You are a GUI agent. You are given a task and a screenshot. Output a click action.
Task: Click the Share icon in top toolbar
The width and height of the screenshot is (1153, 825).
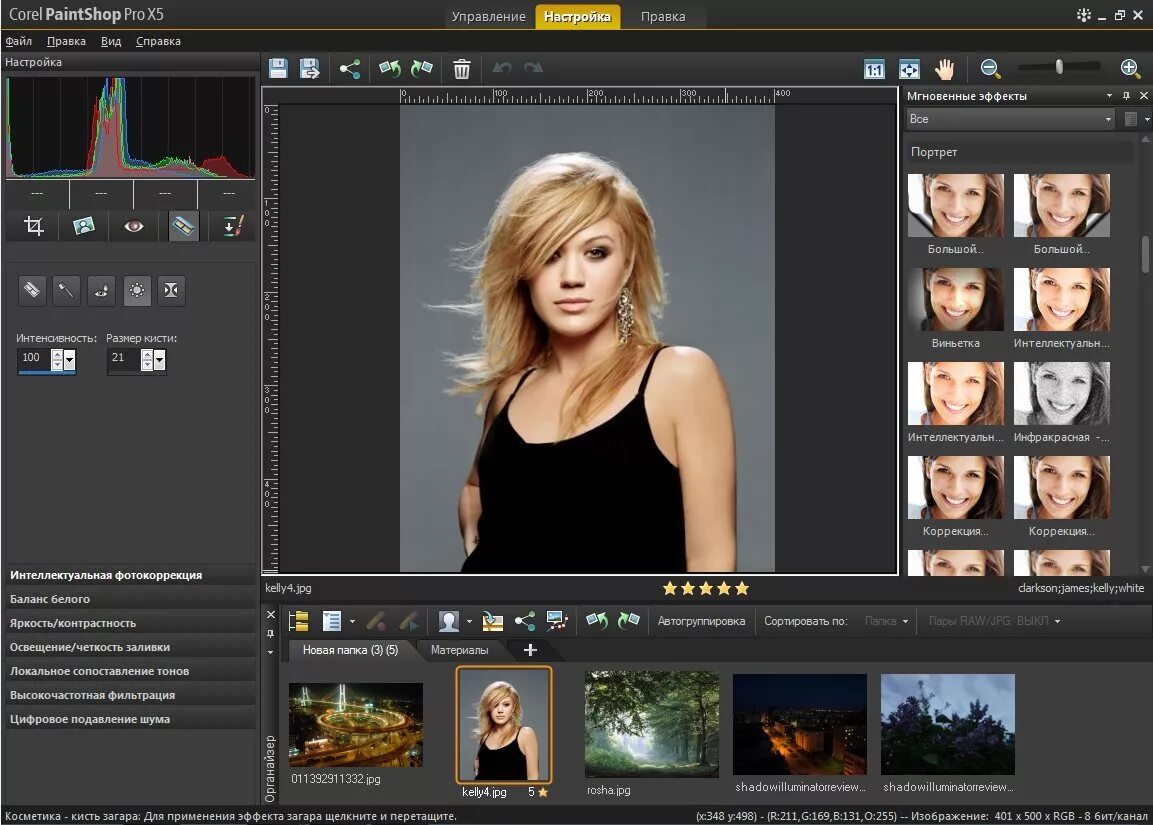click(x=349, y=69)
